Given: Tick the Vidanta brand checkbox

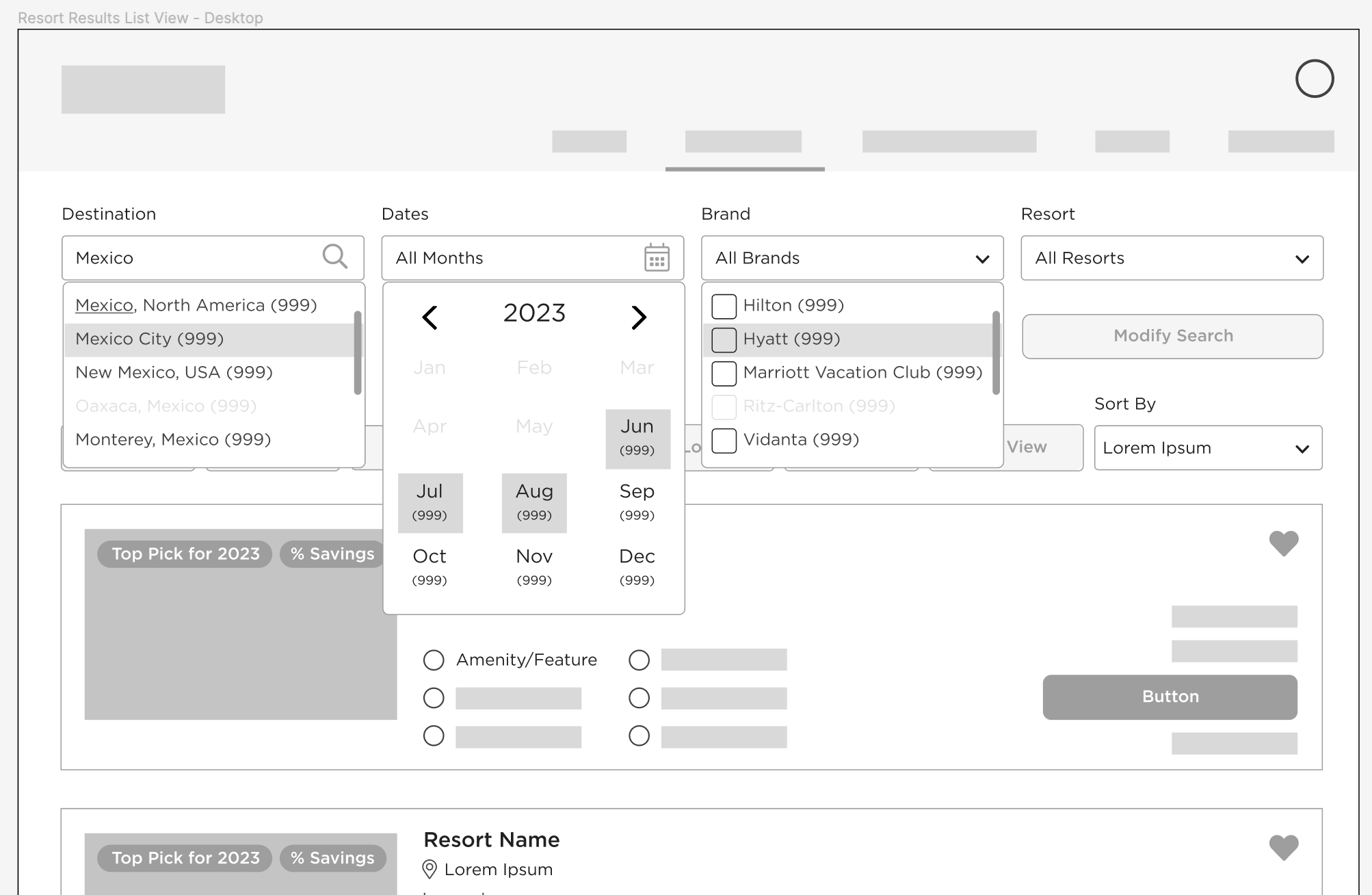Looking at the screenshot, I should coord(724,440).
